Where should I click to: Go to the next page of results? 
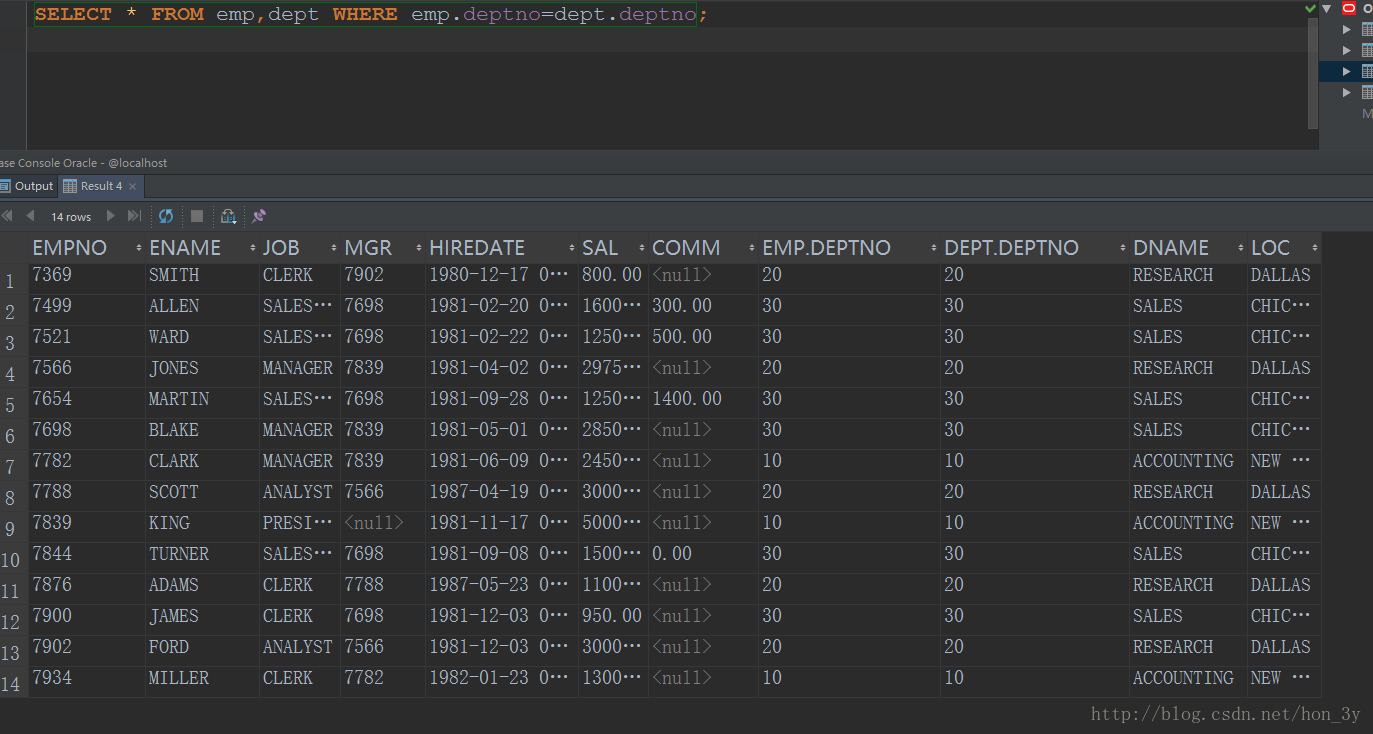click(x=110, y=216)
